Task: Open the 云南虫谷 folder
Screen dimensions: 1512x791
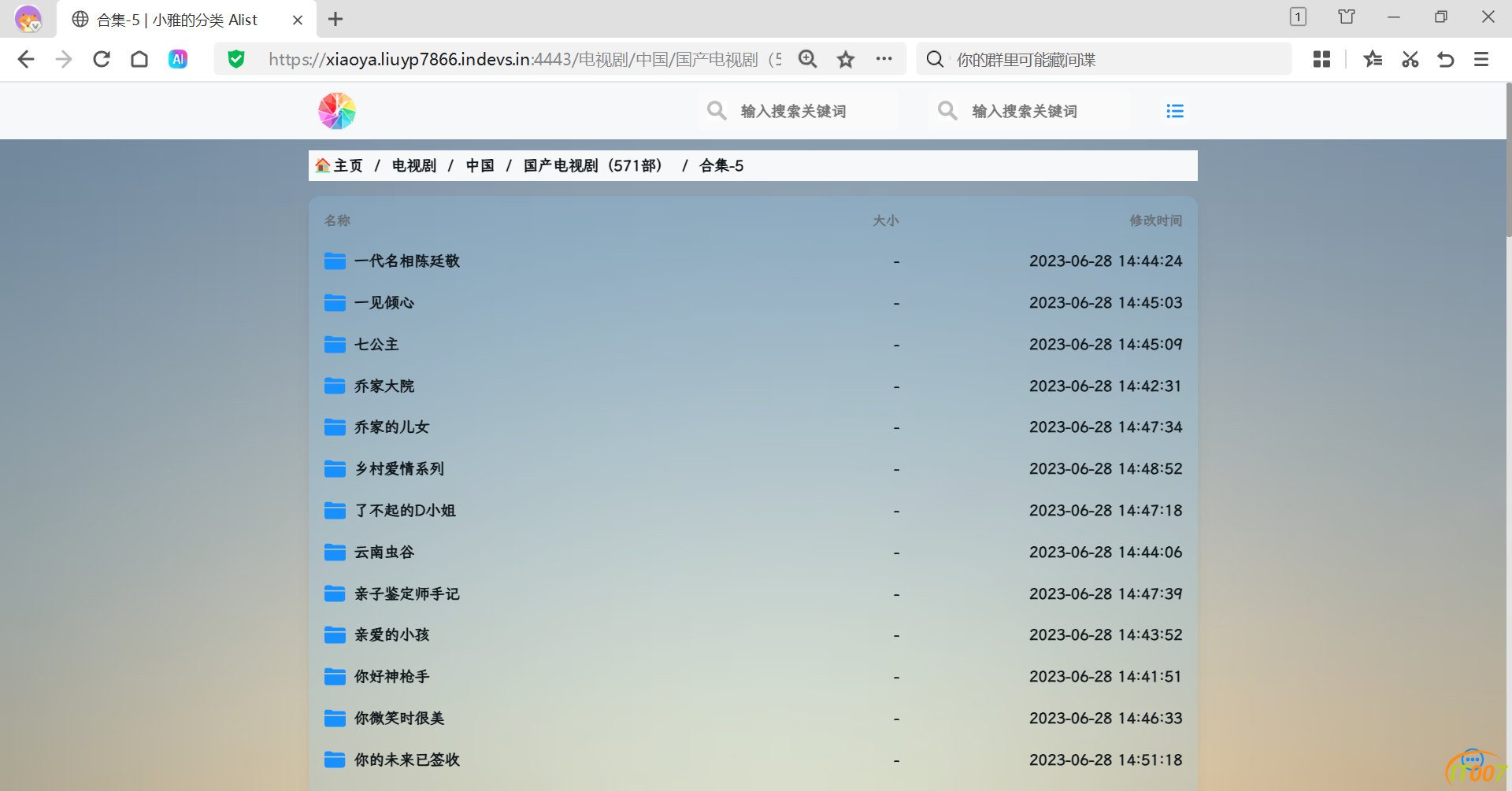Action: pyautogui.click(x=384, y=553)
